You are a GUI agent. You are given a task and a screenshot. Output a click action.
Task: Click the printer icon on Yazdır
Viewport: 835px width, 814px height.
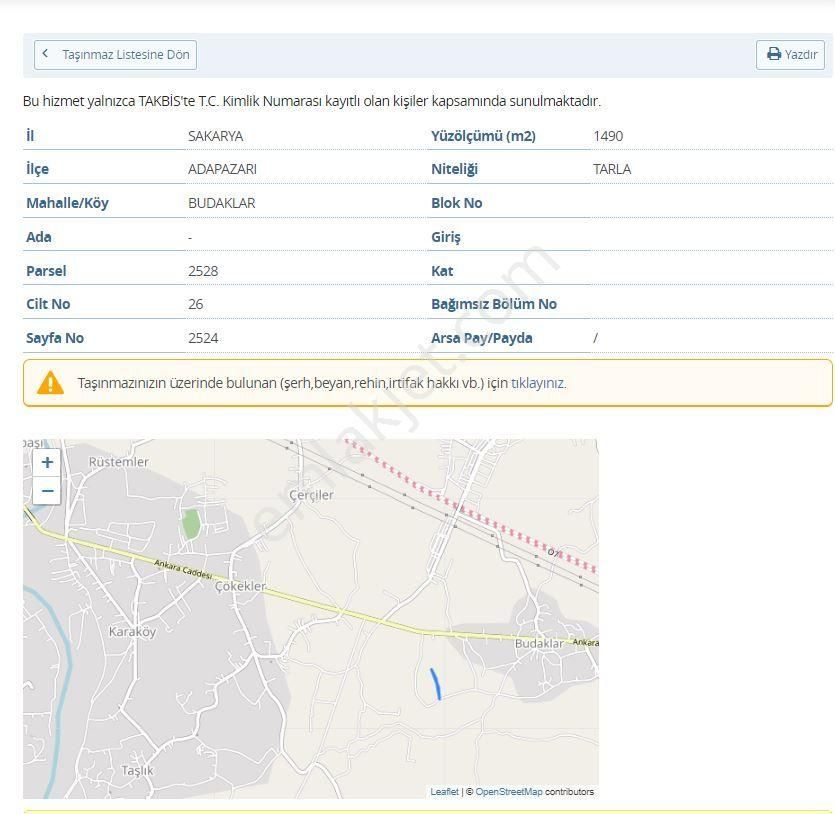[x=774, y=54]
